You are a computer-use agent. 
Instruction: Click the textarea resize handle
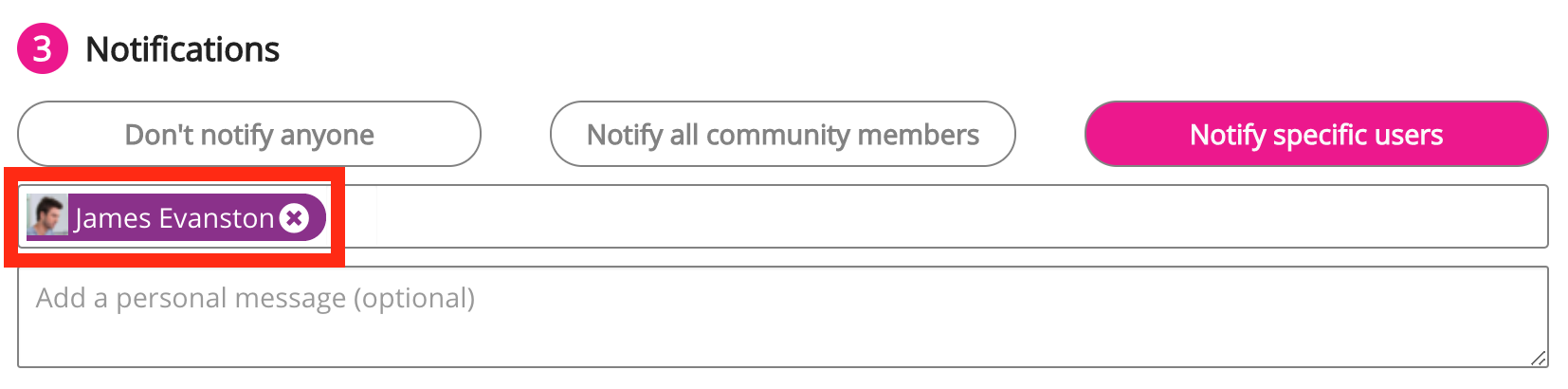tap(1539, 358)
